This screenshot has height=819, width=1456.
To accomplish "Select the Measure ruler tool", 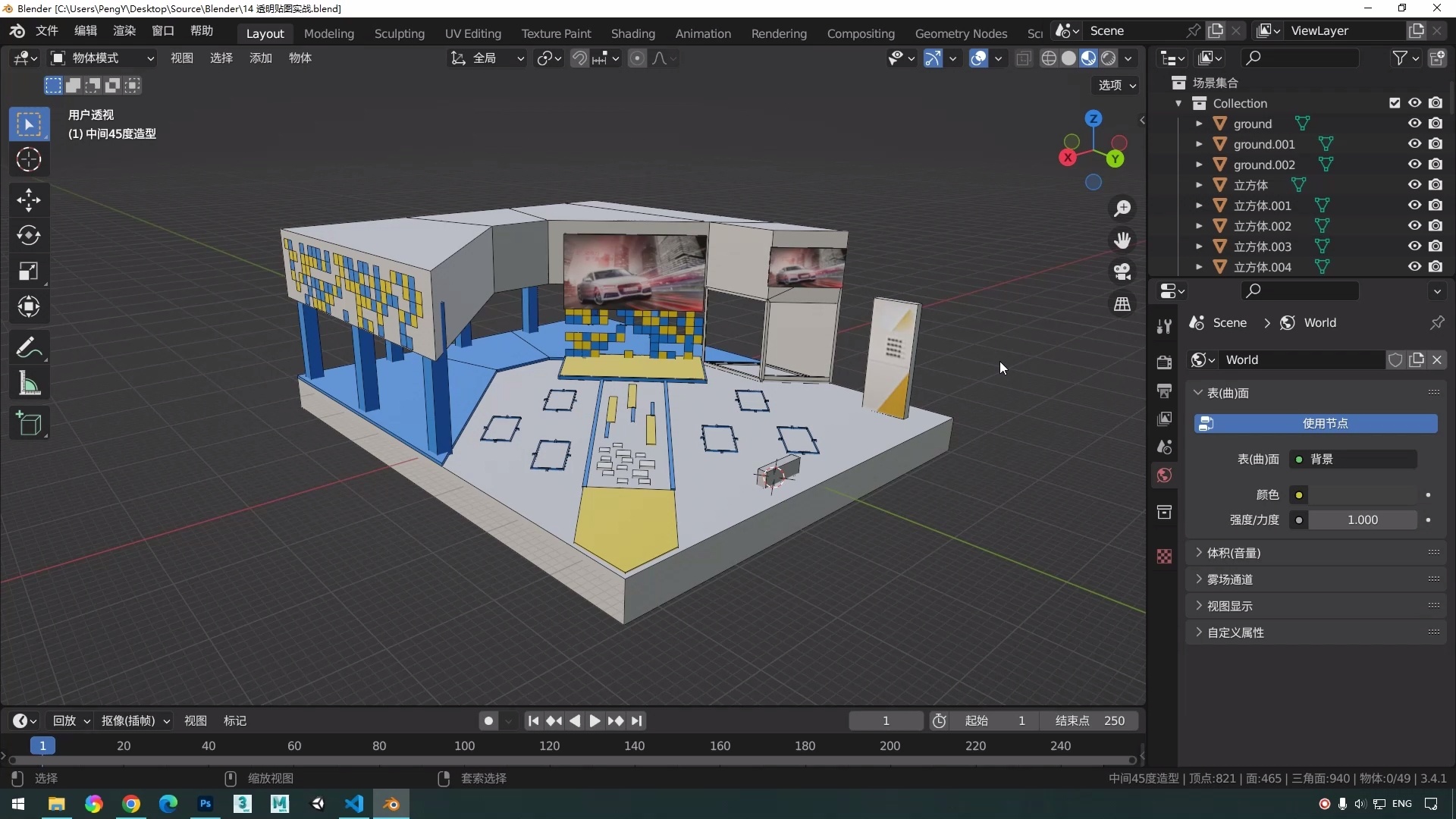I will (x=29, y=384).
